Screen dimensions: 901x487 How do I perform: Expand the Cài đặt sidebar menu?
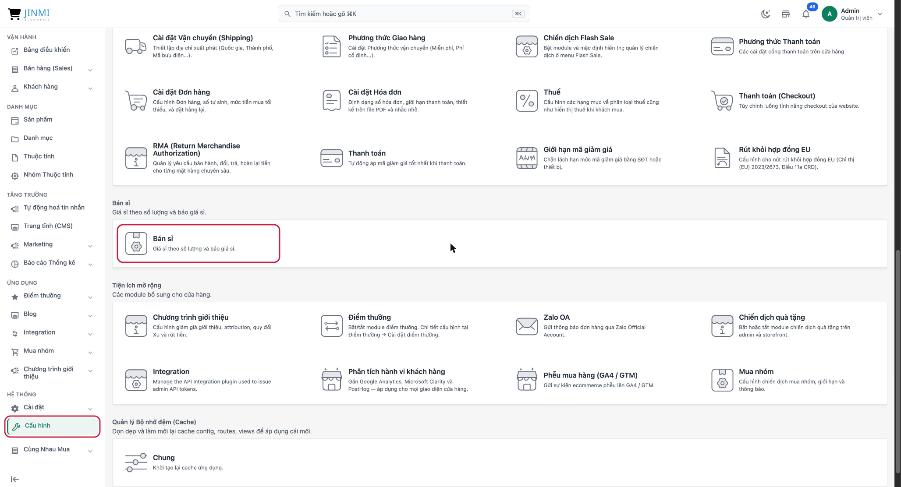click(x=90, y=408)
